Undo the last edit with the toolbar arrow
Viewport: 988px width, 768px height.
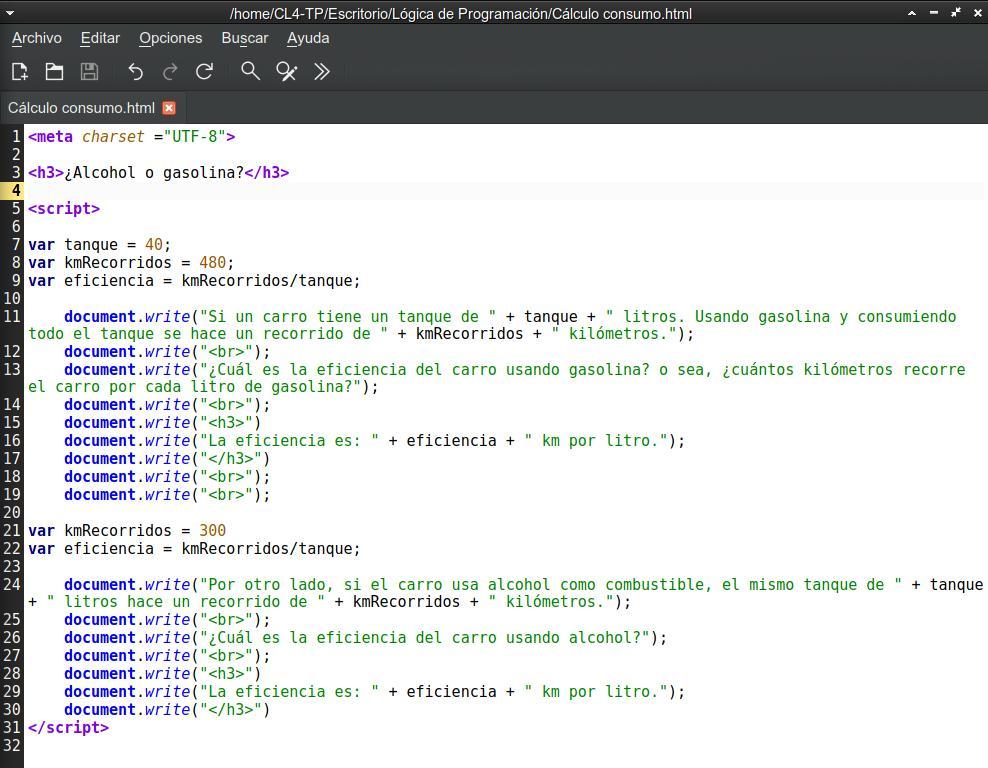pos(135,71)
